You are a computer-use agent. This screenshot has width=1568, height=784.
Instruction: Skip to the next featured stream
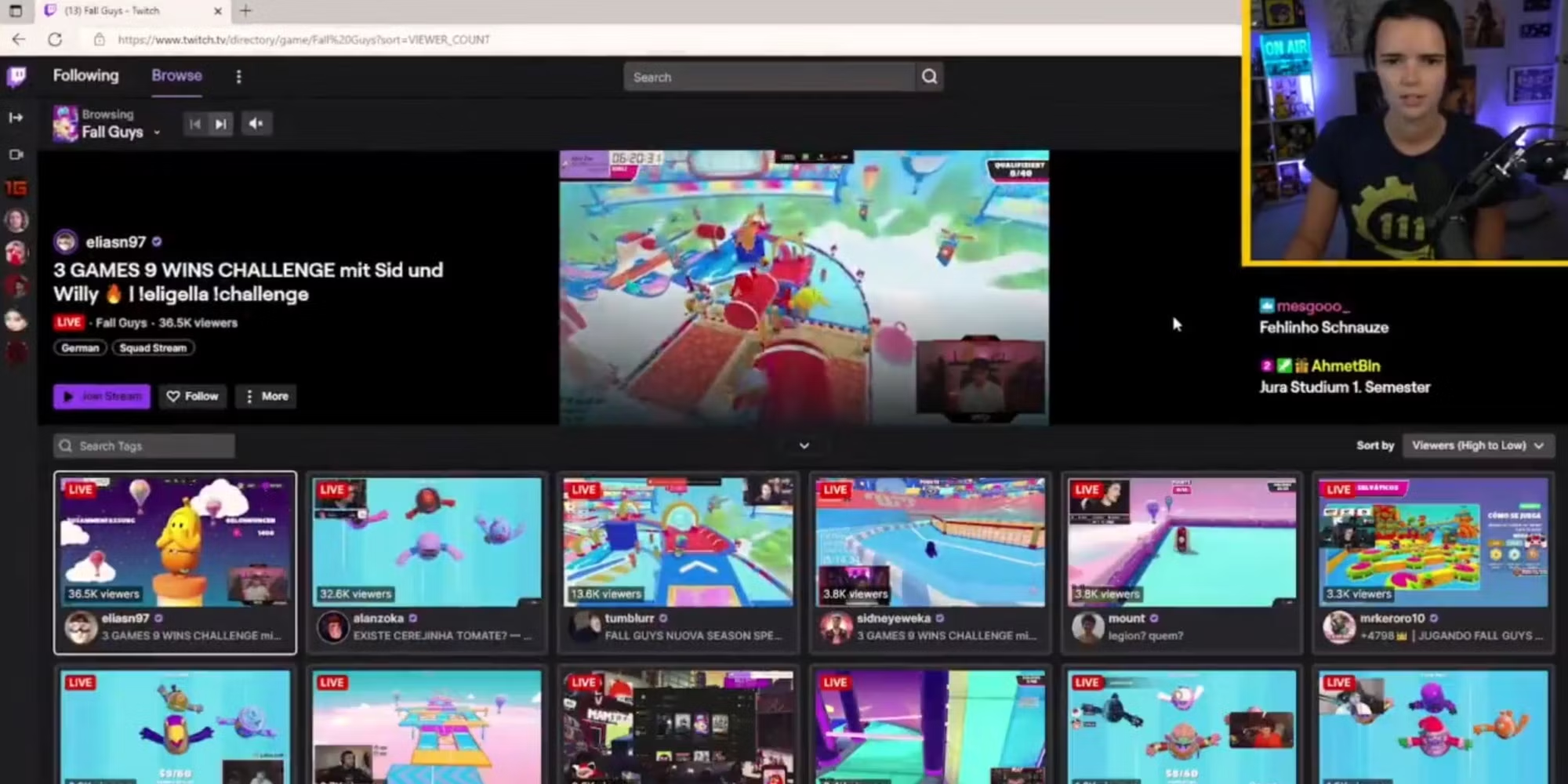tap(221, 124)
